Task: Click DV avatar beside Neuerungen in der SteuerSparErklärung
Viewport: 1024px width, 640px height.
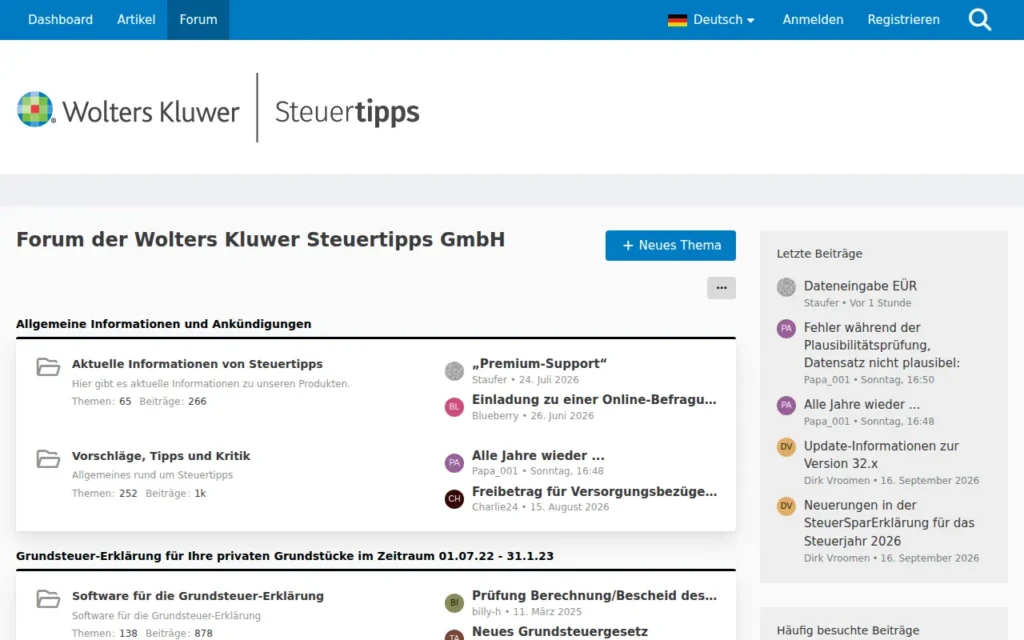Action: [786, 506]
